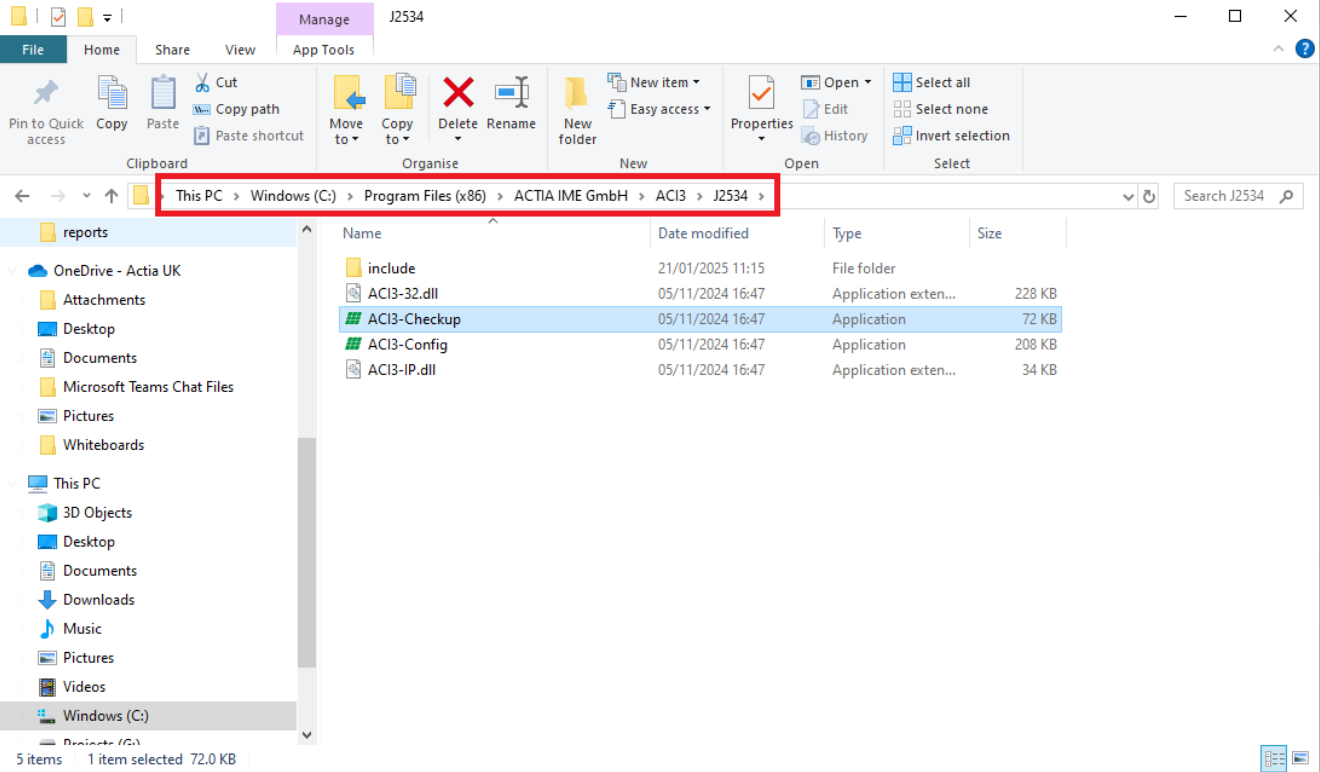Click the Up directory arrow
Viewport: 1320px width, 772px height.
click(x=111, y=196)
